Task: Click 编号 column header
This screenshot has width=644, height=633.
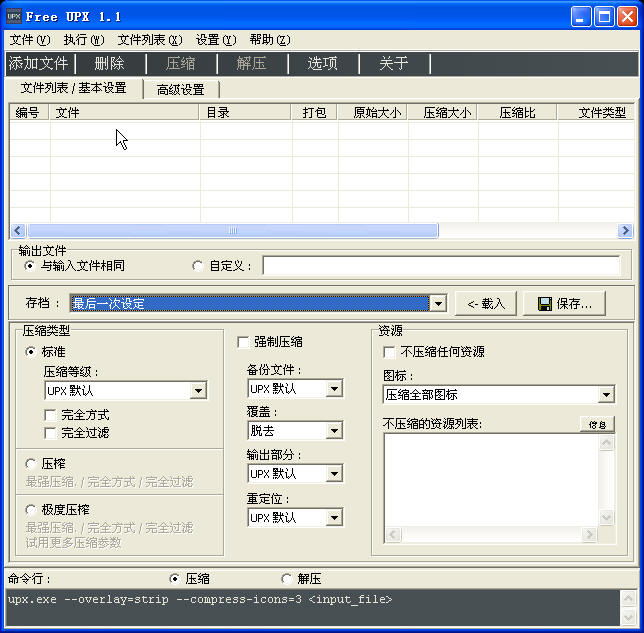Action: tap(29, 113)
